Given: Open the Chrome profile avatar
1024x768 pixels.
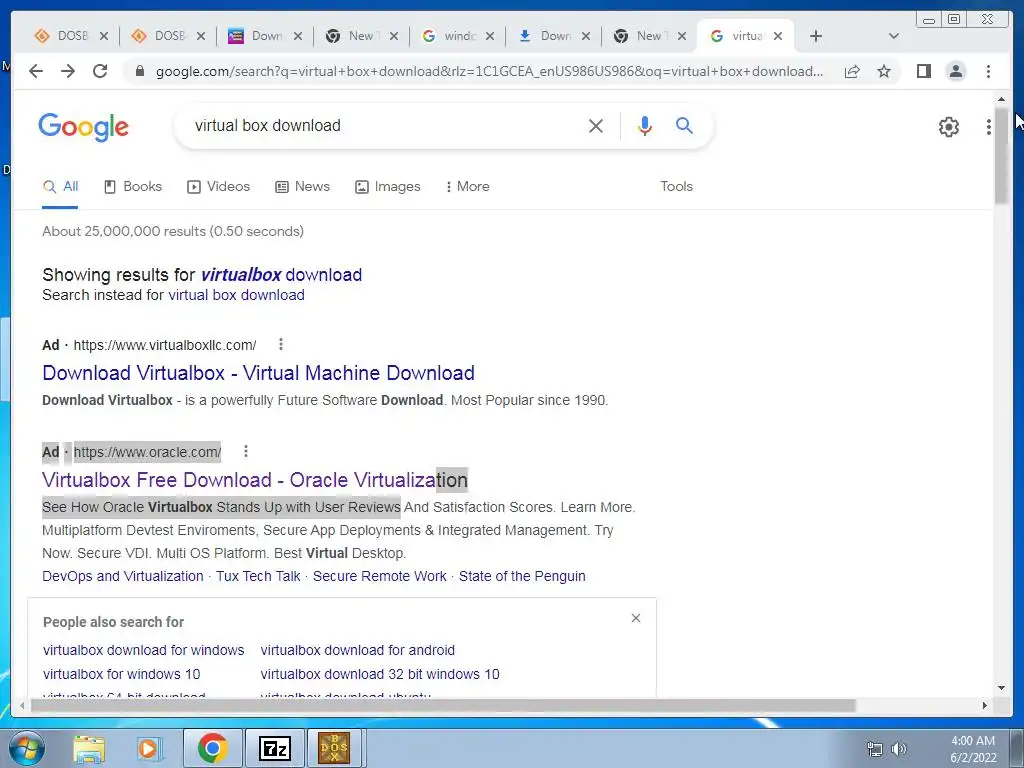Looking at the screenshot, I should coord(955,71).
